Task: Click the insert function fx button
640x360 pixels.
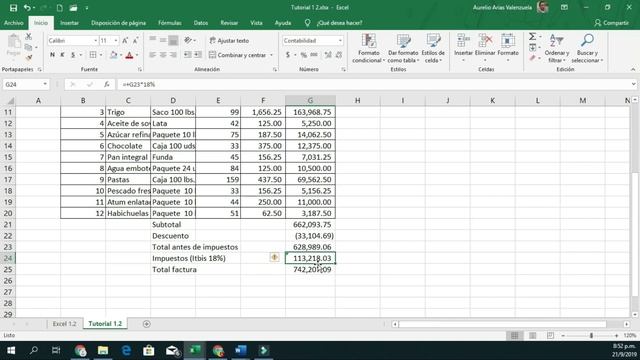Action: tap(107, 84)
